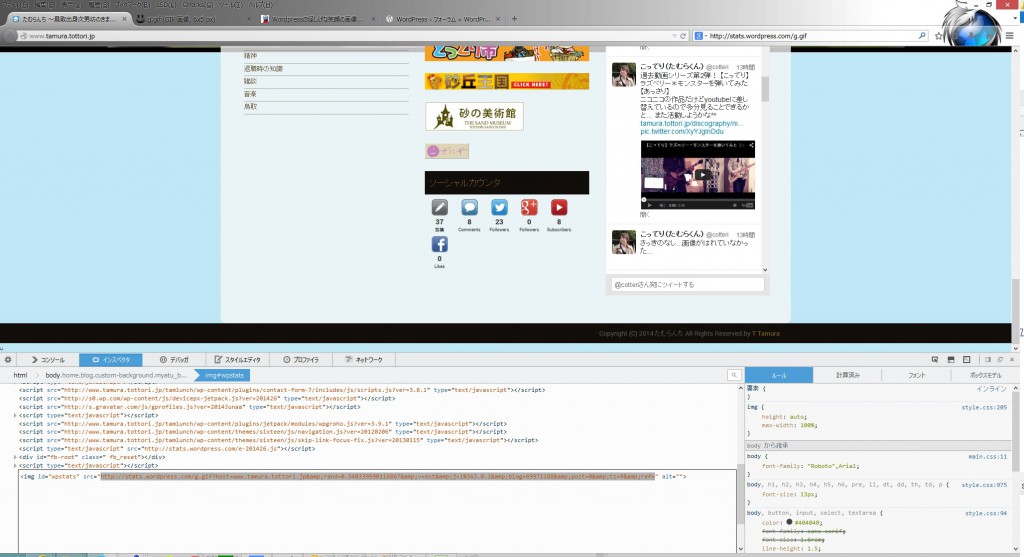Open the browser hamburger menu
The width and height of the screenshot is (1024, 557).
(1010, 36)
